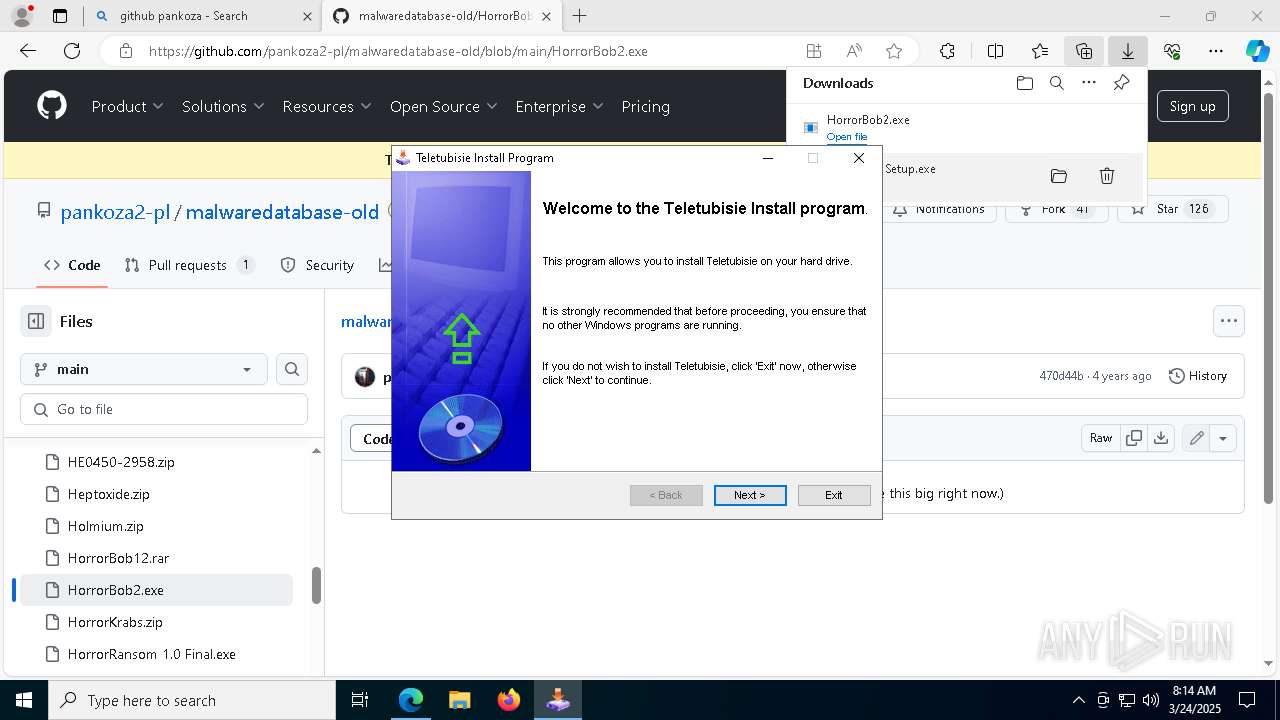Open collections icon
The height and width of the screenshot is (720, 1280).
[x=1084, y=51]
